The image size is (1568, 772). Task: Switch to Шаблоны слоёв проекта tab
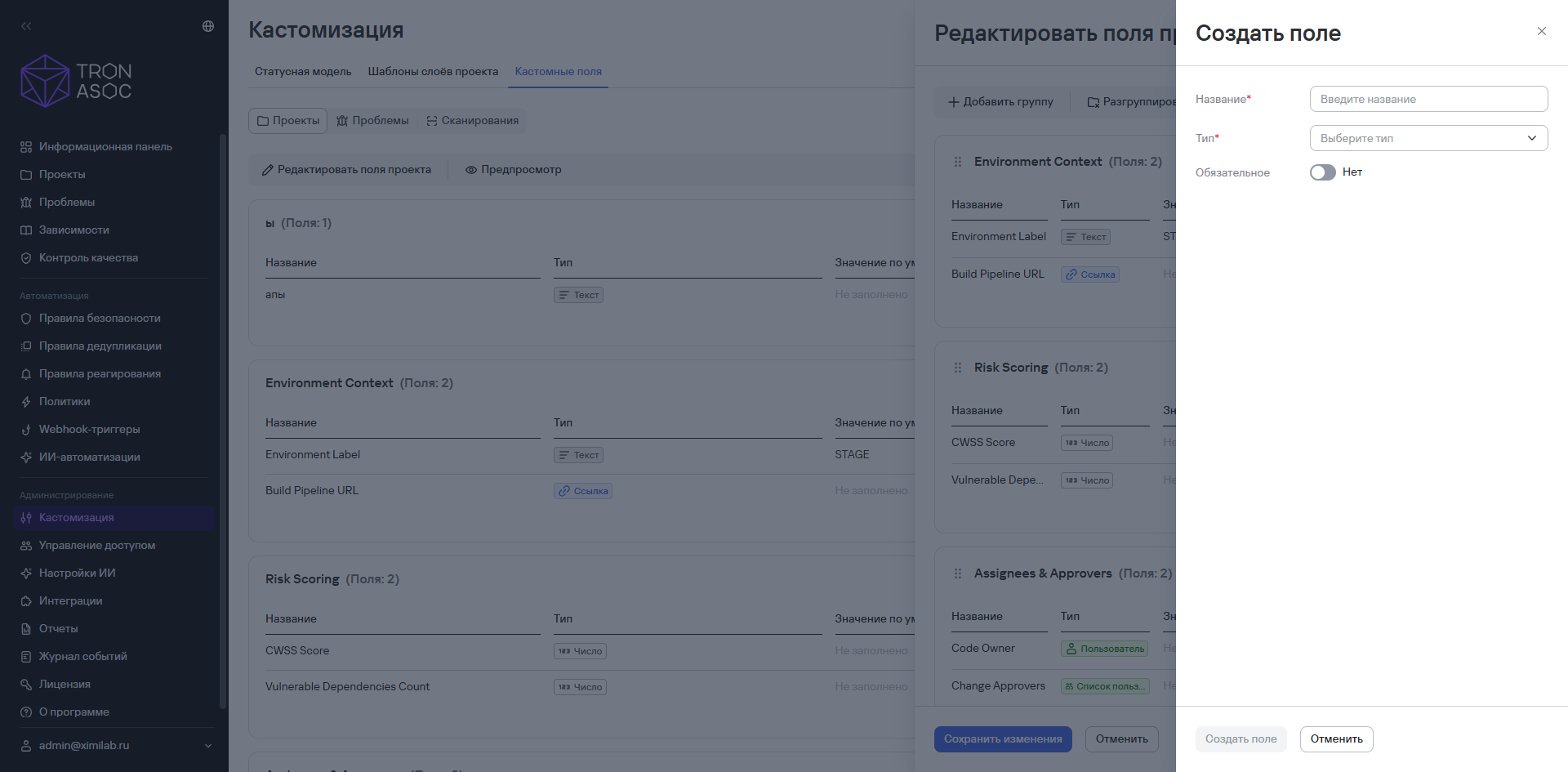[x=433, y=72]
